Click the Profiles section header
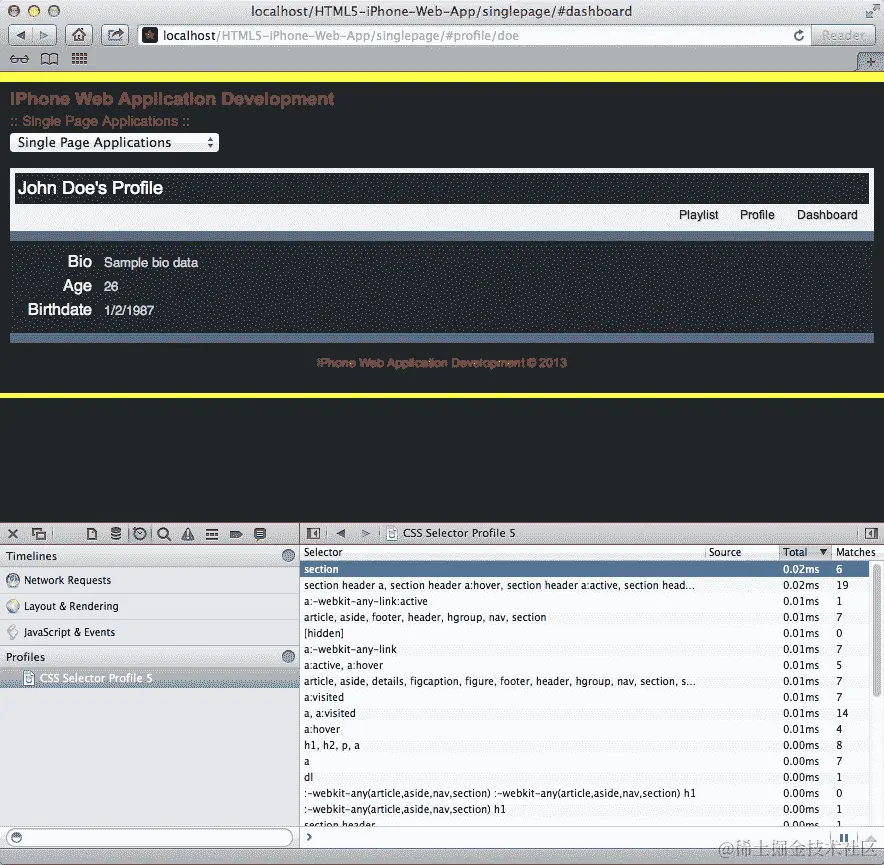The image size is (884, 865). point(149,657)
